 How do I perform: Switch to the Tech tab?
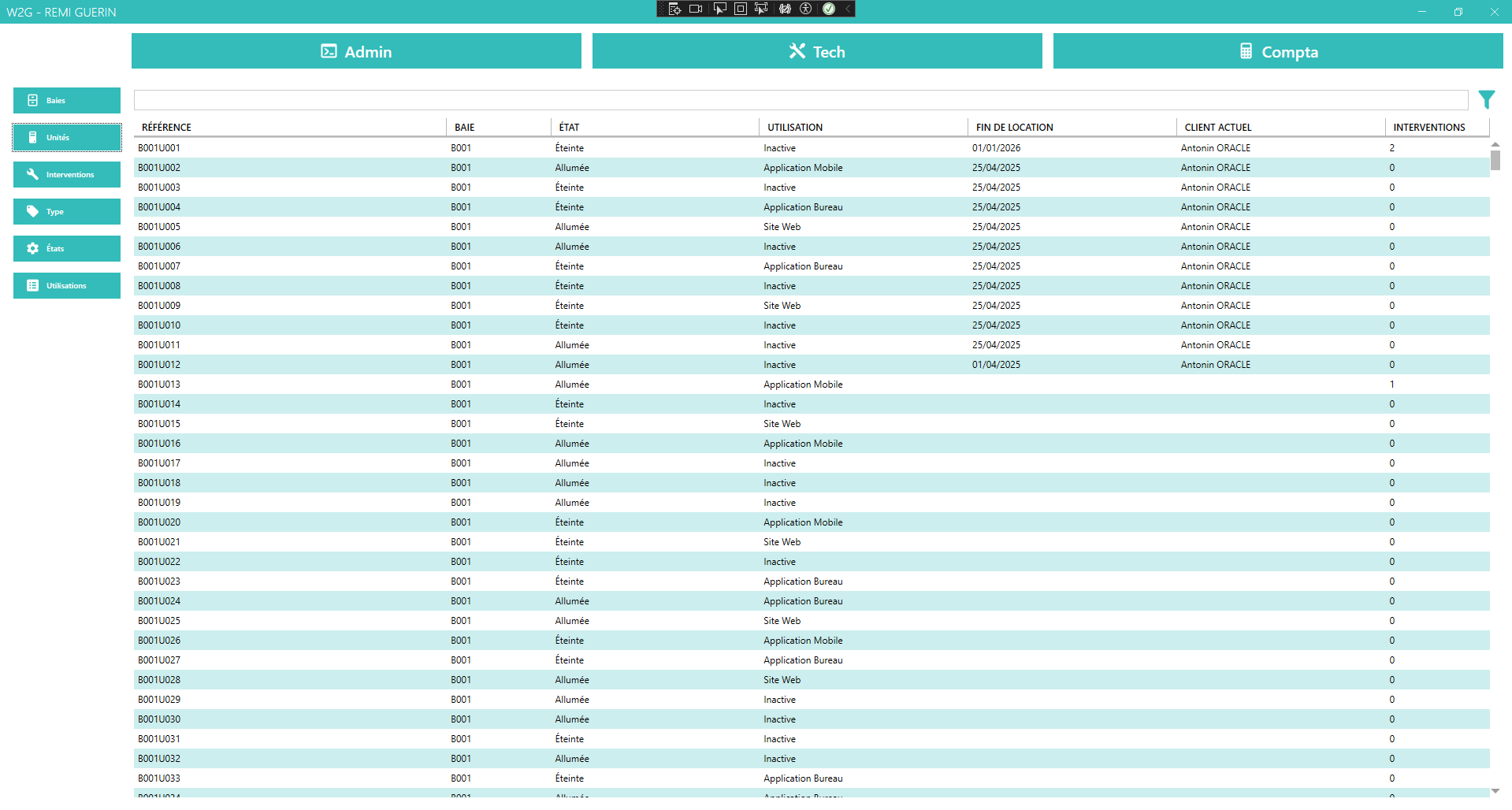817,51
